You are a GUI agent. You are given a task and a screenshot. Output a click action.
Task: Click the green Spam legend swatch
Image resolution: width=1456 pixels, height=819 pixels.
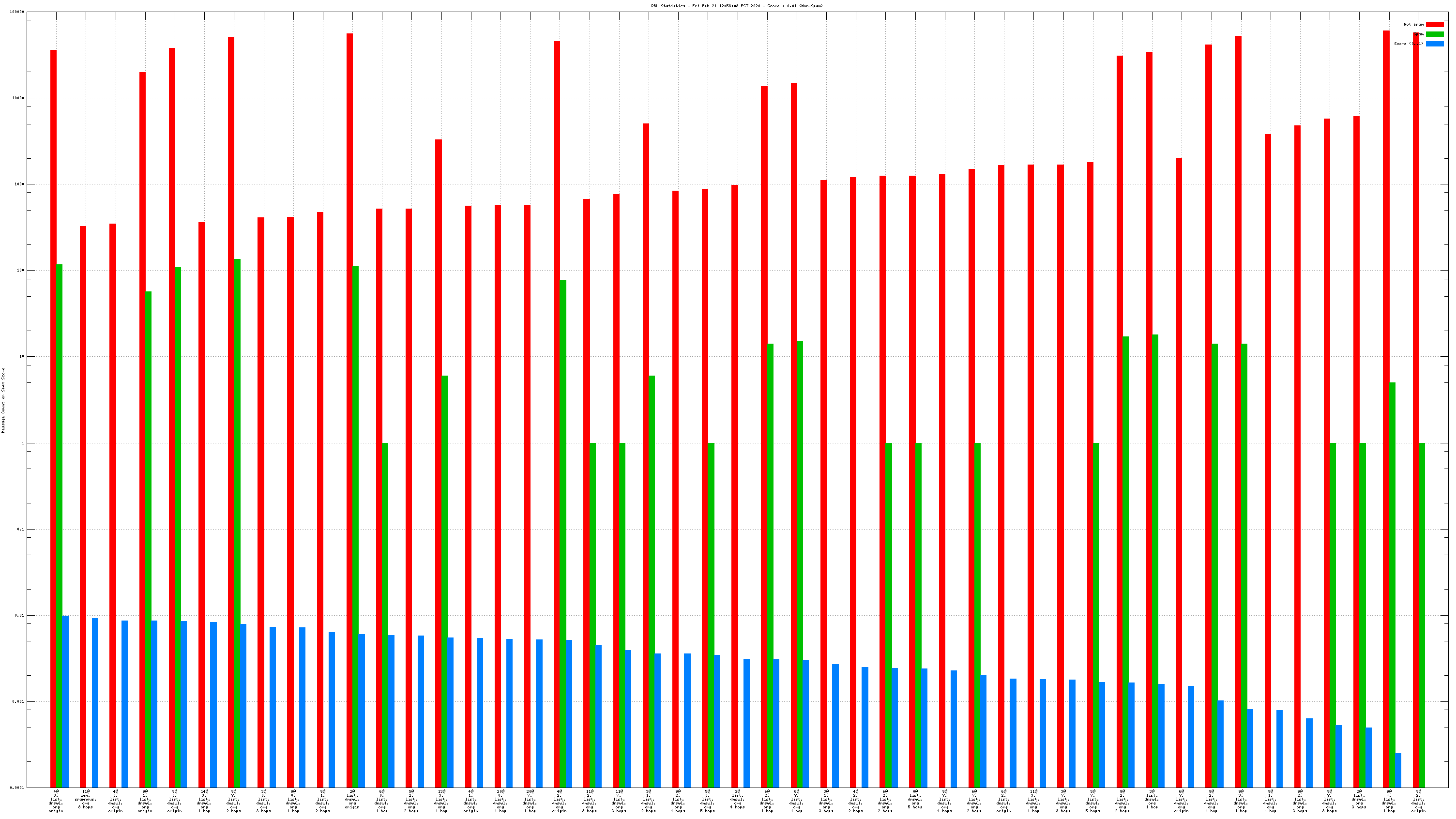click(x=1435, y=34)
